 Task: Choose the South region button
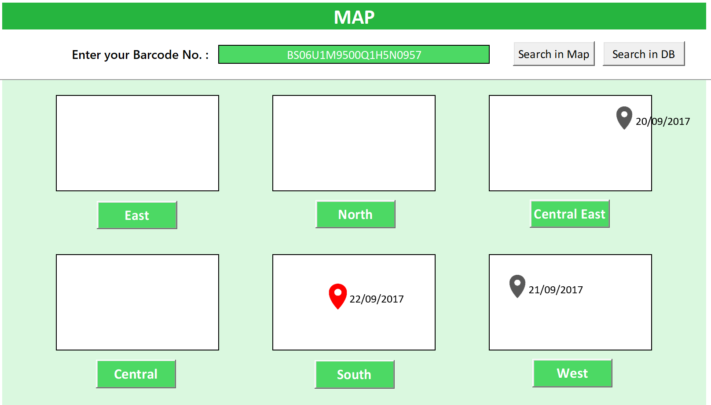pyautogui.click(x=354, y=374)
